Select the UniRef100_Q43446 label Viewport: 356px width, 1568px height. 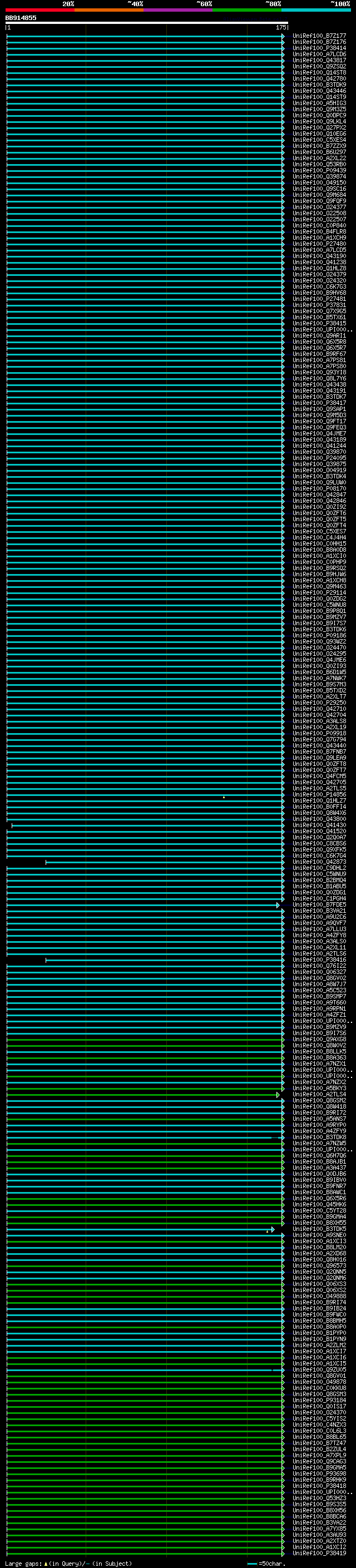tap(319, 91)
